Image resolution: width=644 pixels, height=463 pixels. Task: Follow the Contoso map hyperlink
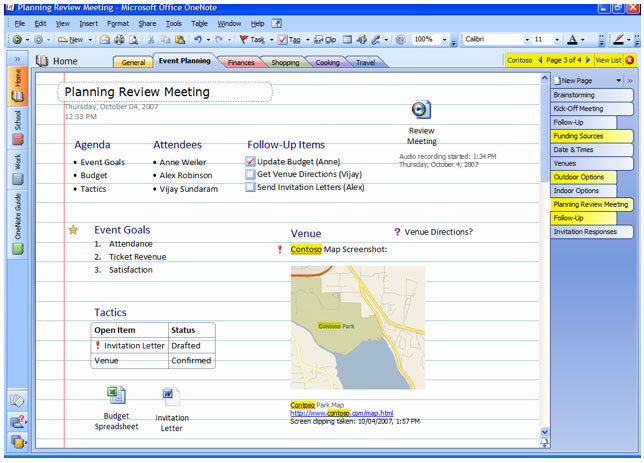point(341,413)
